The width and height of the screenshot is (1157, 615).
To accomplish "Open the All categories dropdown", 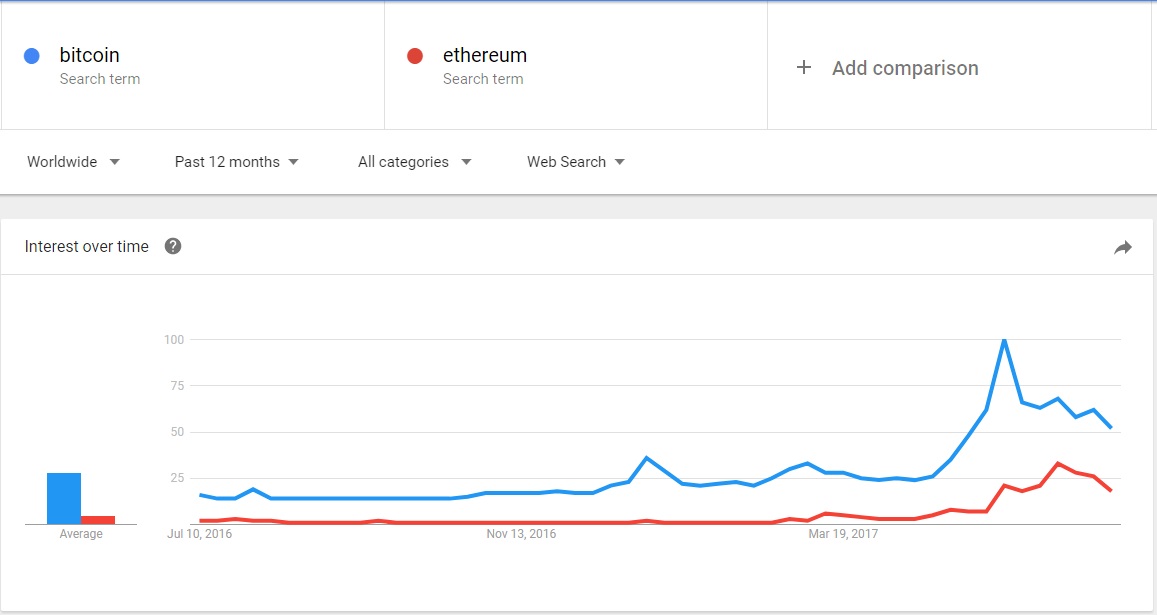I will coord(414,162).
